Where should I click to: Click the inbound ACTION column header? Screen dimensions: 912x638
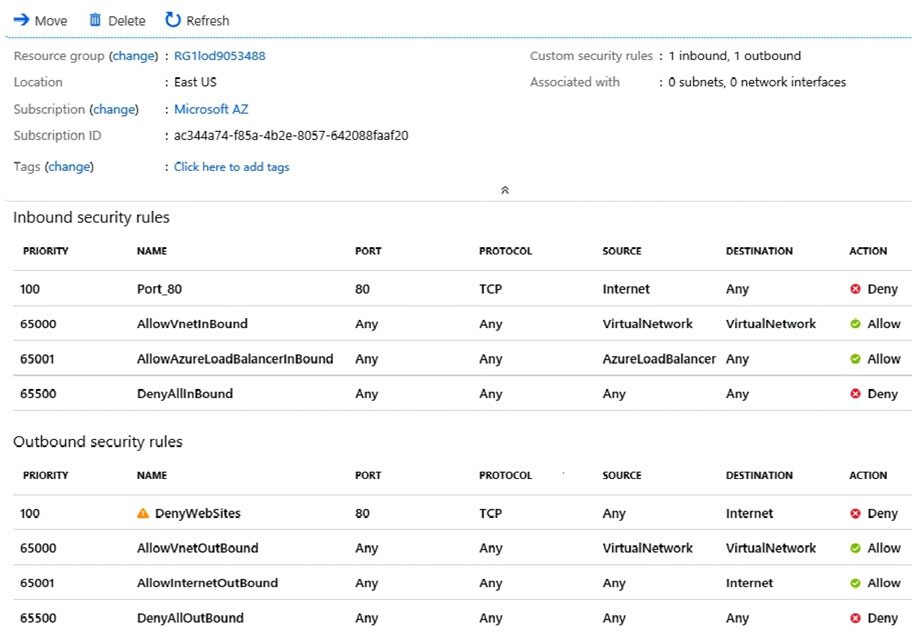point(868,251)
